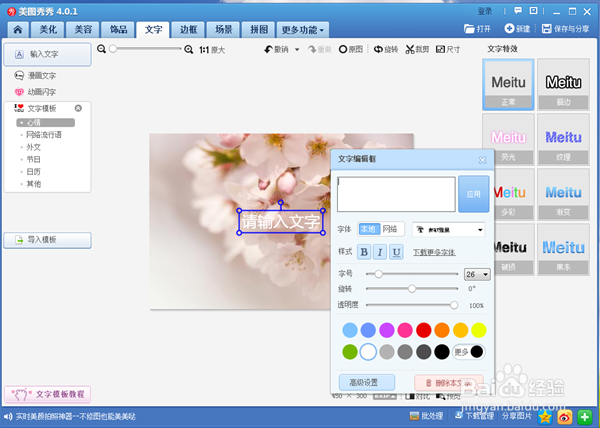Collapse the 文字模板 section arrow

click(78, 108)
